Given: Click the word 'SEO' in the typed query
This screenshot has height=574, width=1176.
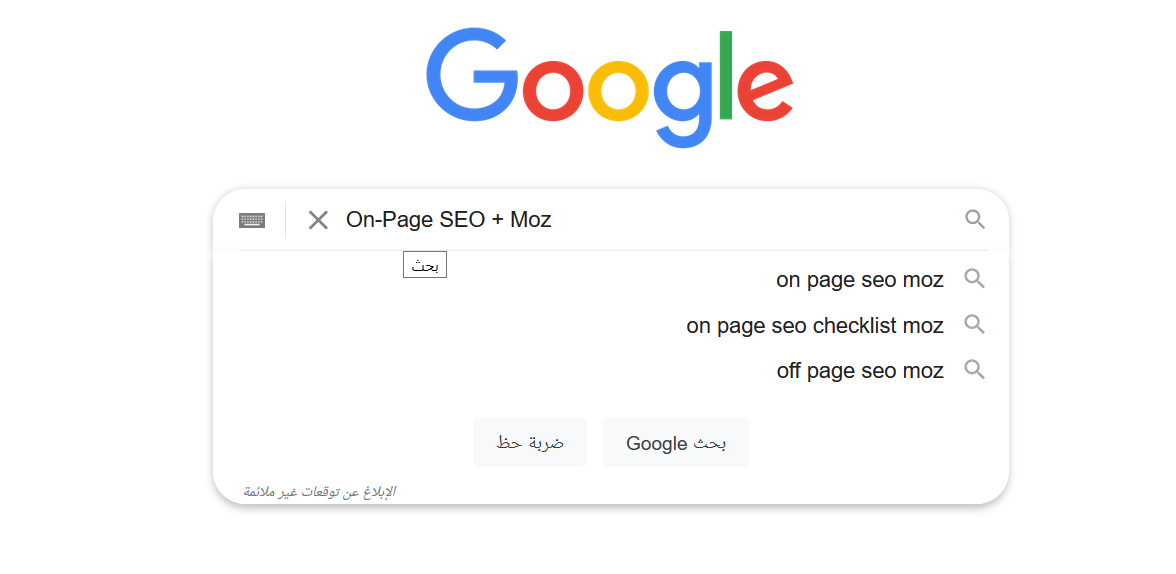Looking at the screenshot, I should coord(462,220).
